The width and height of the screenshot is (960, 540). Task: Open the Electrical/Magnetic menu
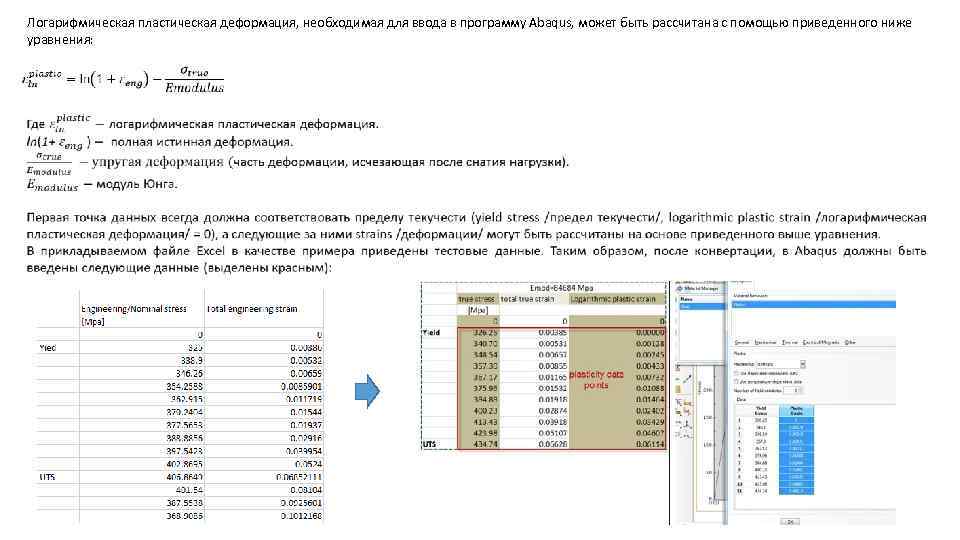click(x=821, y=342)
